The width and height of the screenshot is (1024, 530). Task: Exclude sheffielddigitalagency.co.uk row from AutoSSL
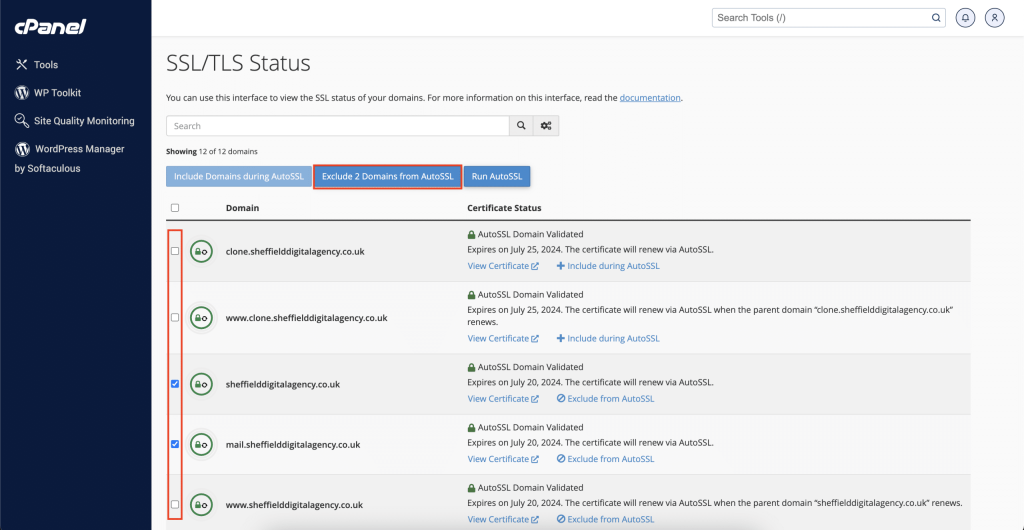pos(605,398)
